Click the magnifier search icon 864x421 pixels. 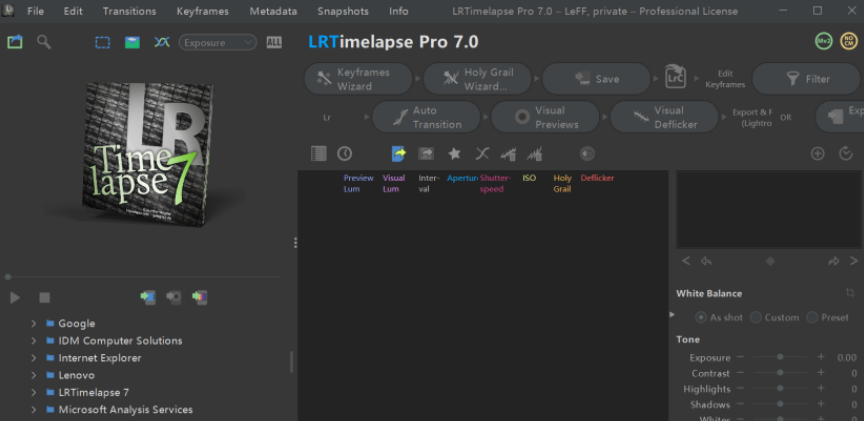[44, 42]
